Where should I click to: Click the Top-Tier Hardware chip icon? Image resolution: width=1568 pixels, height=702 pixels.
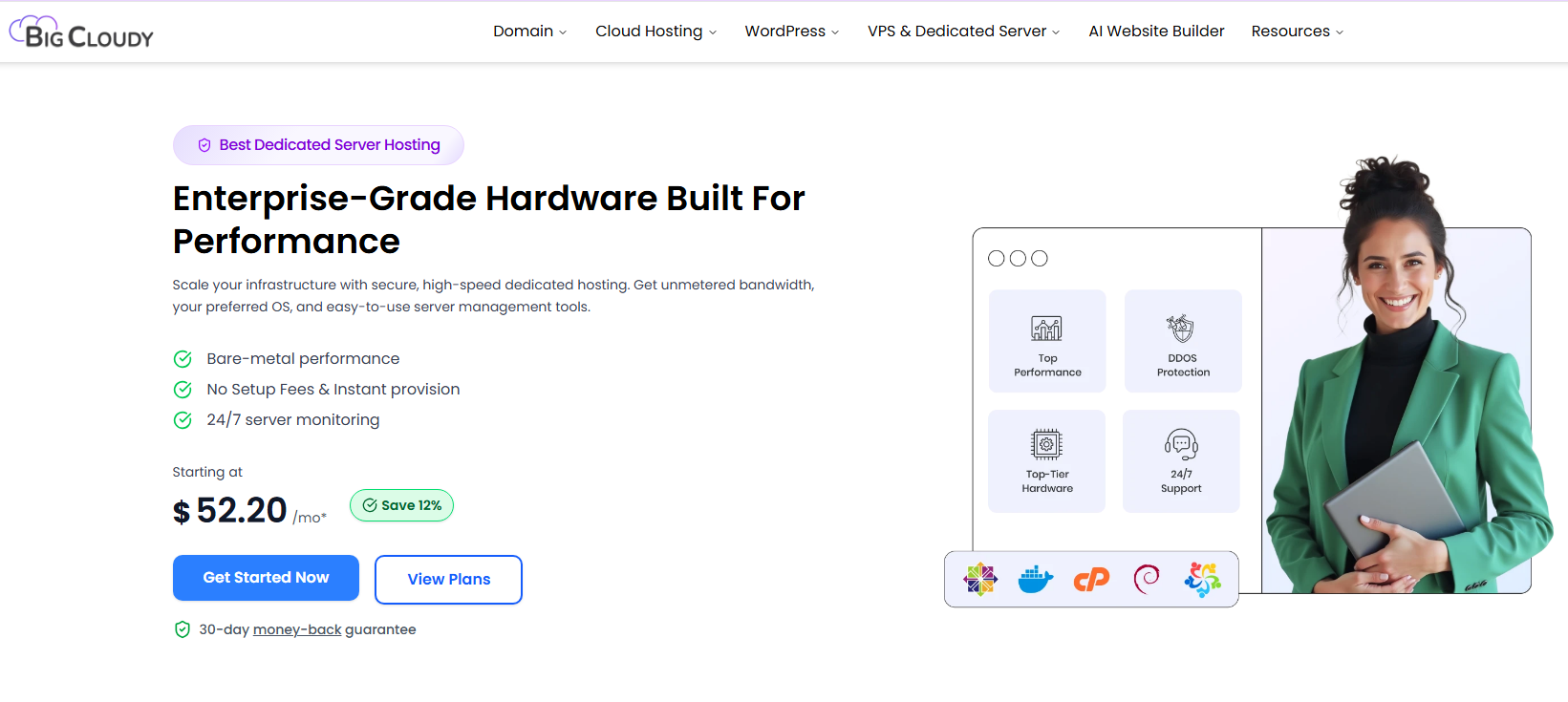point(1046,444)
